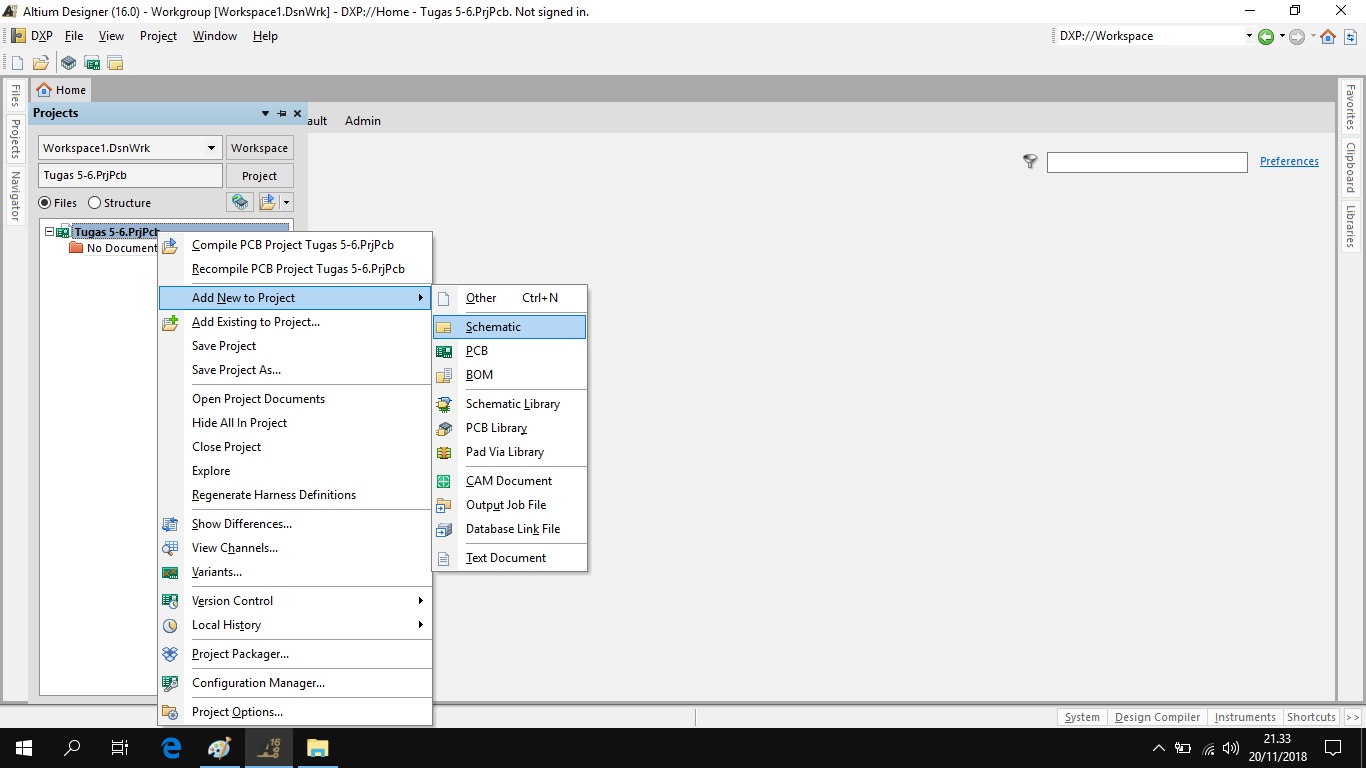The image size is (1366, 768).
Task: Click the Design Compiler status button
Action: coord(1157,717)
